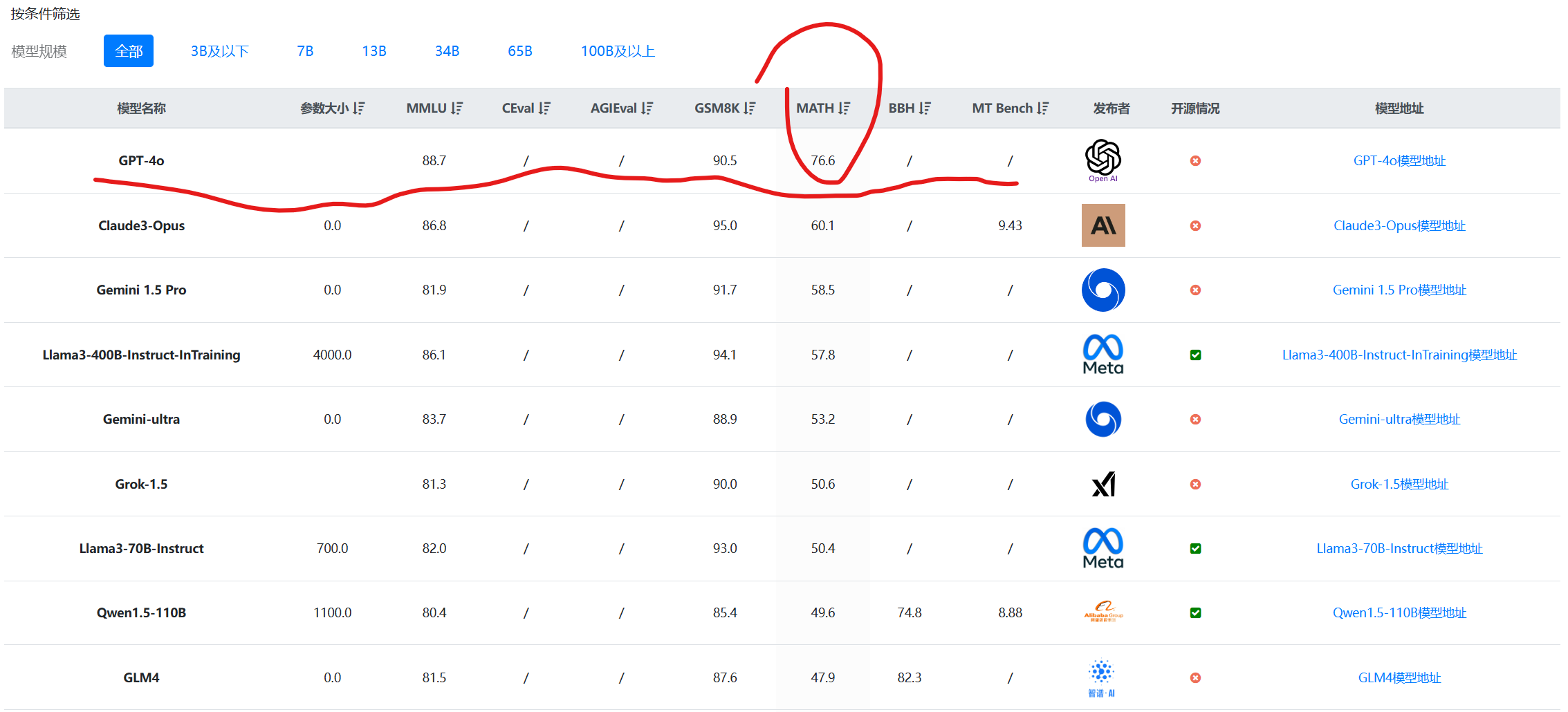This screenshot has width=1568, height=712.
Task: Filter models by 13B size
Action: [x=374, y=51]
